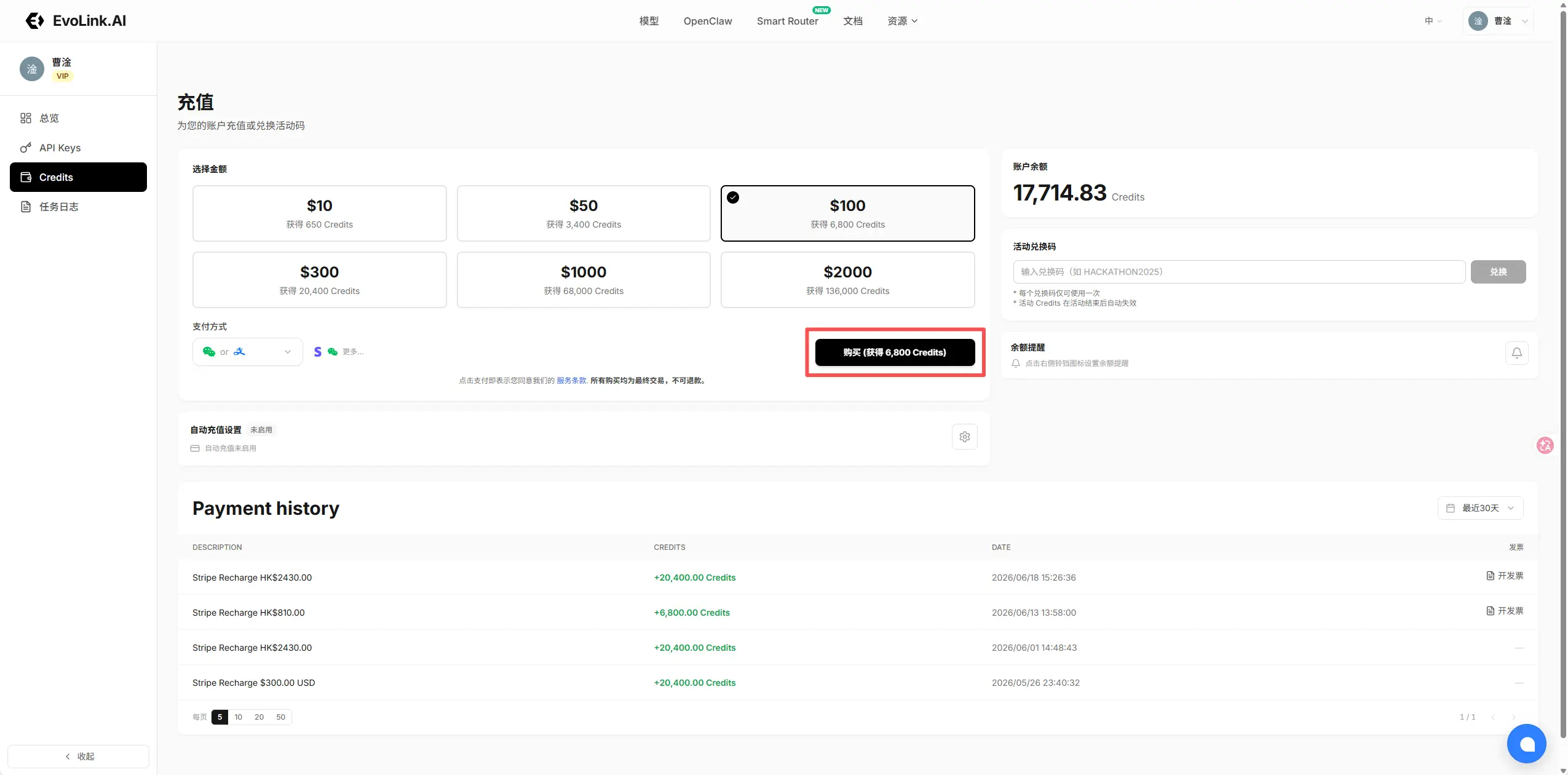Click the 2026/05/26 23:40:32 date cell

(1035, 683)
